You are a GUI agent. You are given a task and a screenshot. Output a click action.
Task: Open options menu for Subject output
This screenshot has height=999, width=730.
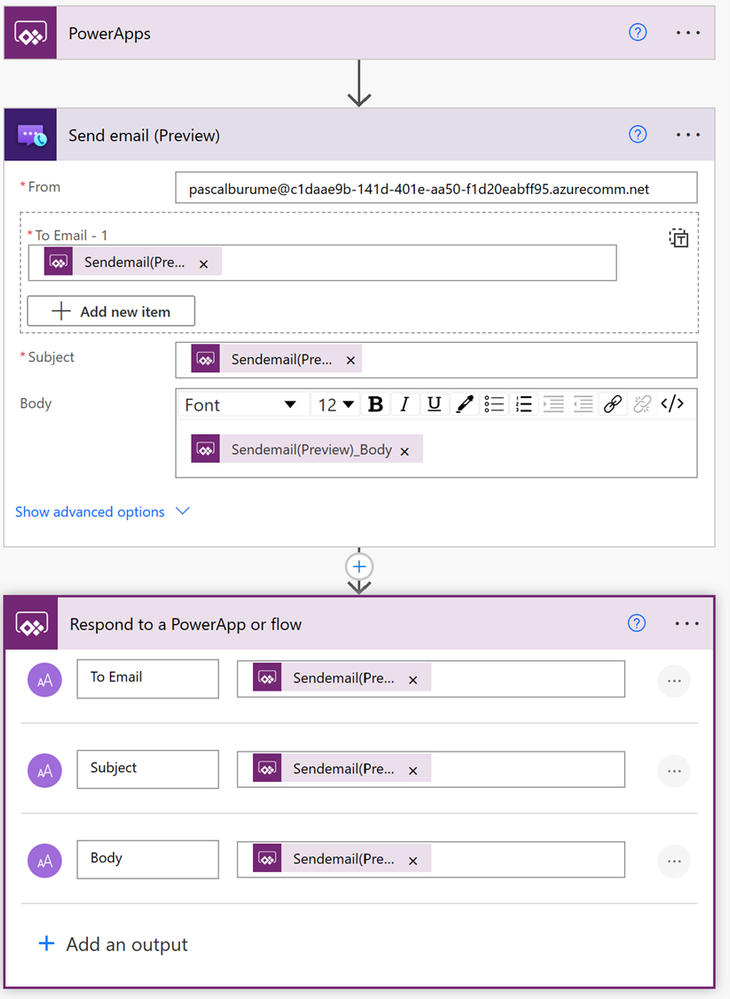pos(674,772)
